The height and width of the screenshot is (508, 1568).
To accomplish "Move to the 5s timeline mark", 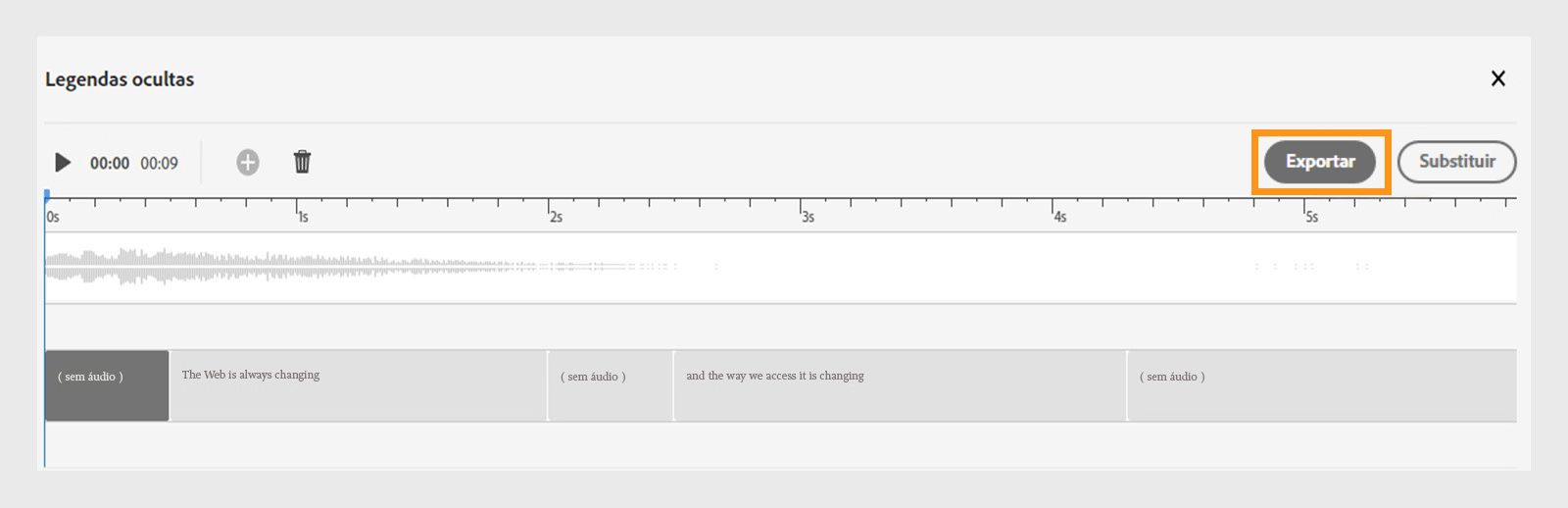I will (1310, 216).
